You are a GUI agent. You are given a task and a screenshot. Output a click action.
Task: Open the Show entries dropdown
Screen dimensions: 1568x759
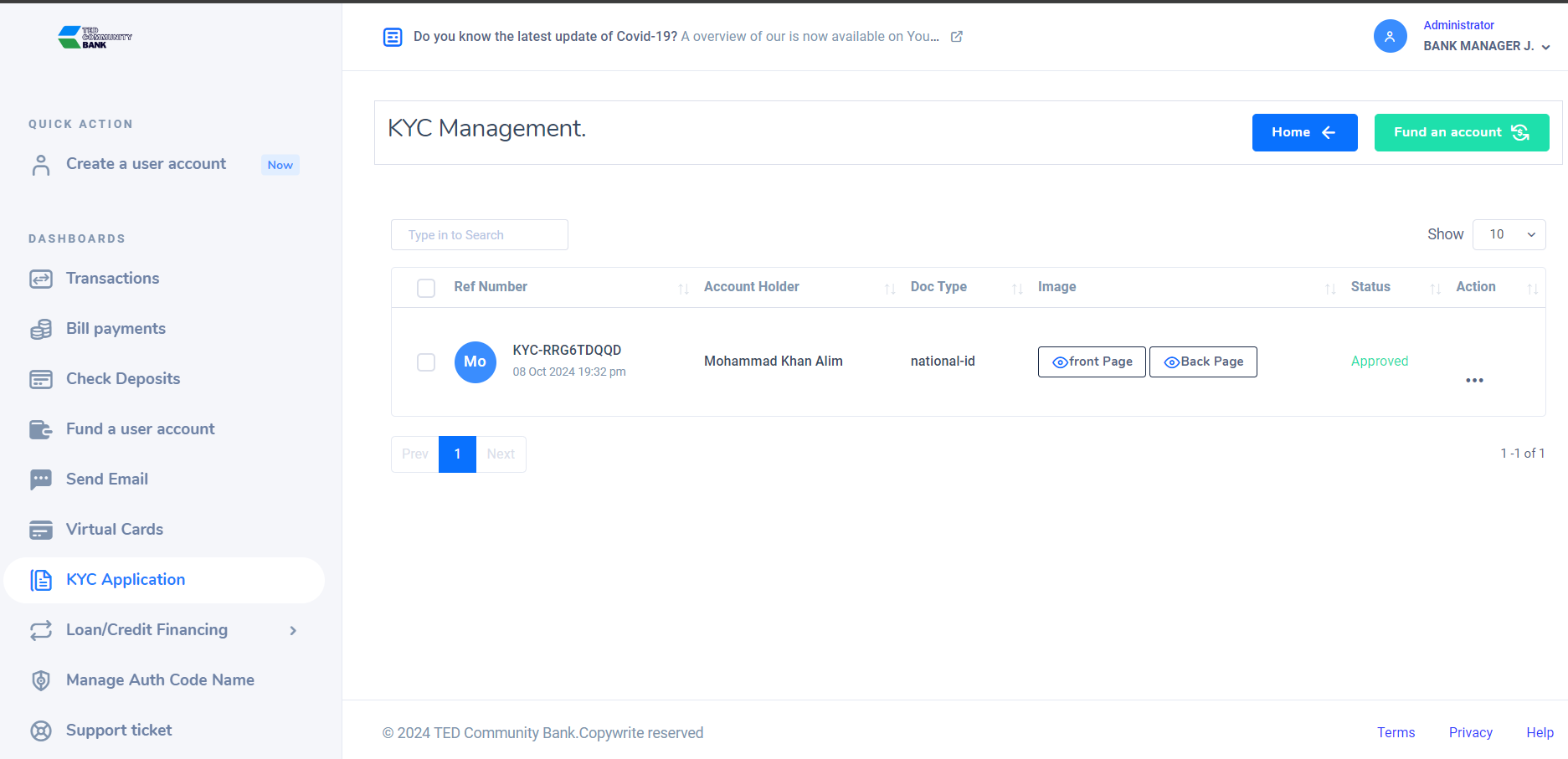point(1509,234)
